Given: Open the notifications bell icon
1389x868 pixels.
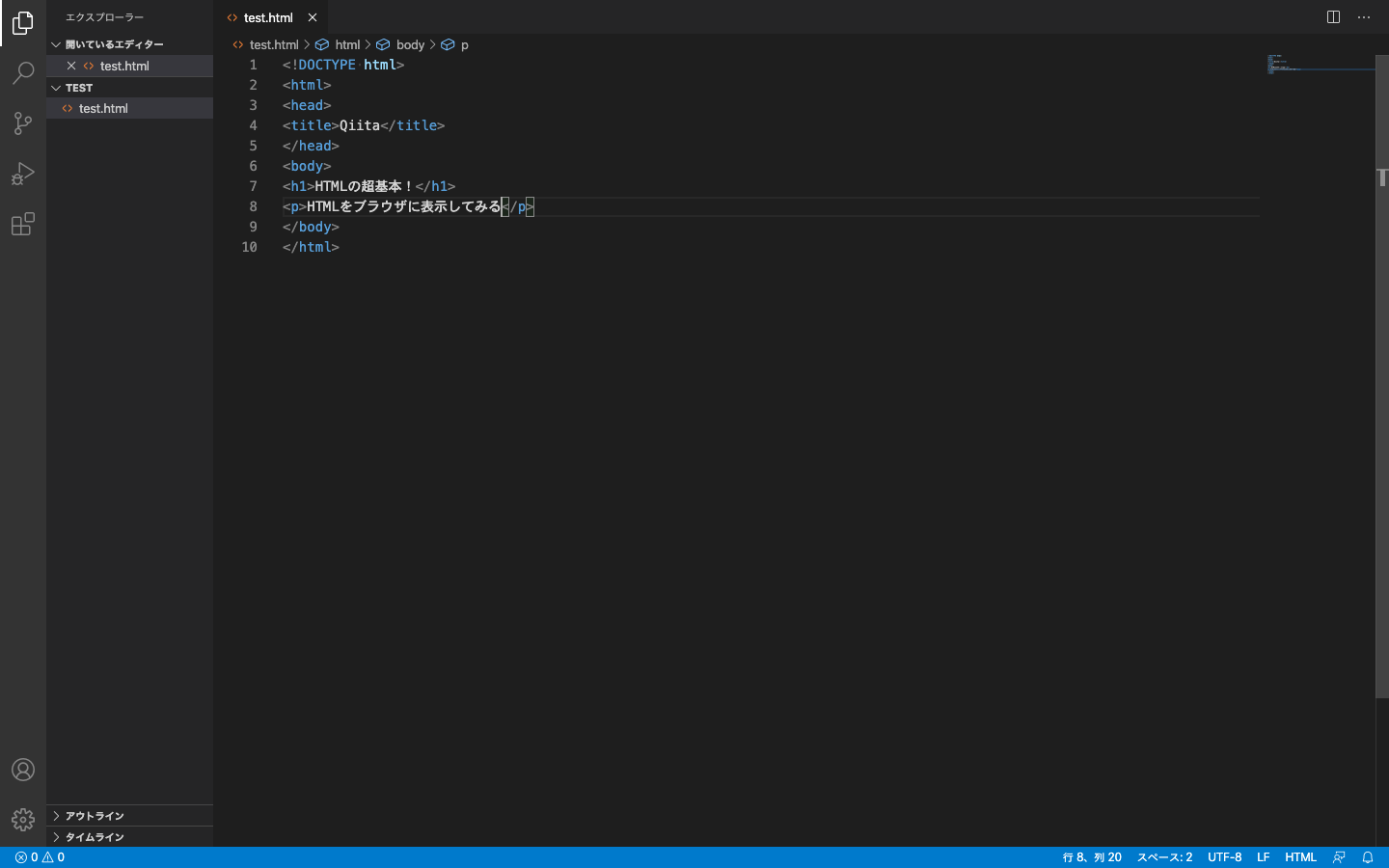Looking at the screenshot, I should click(x=1368, y=857).
